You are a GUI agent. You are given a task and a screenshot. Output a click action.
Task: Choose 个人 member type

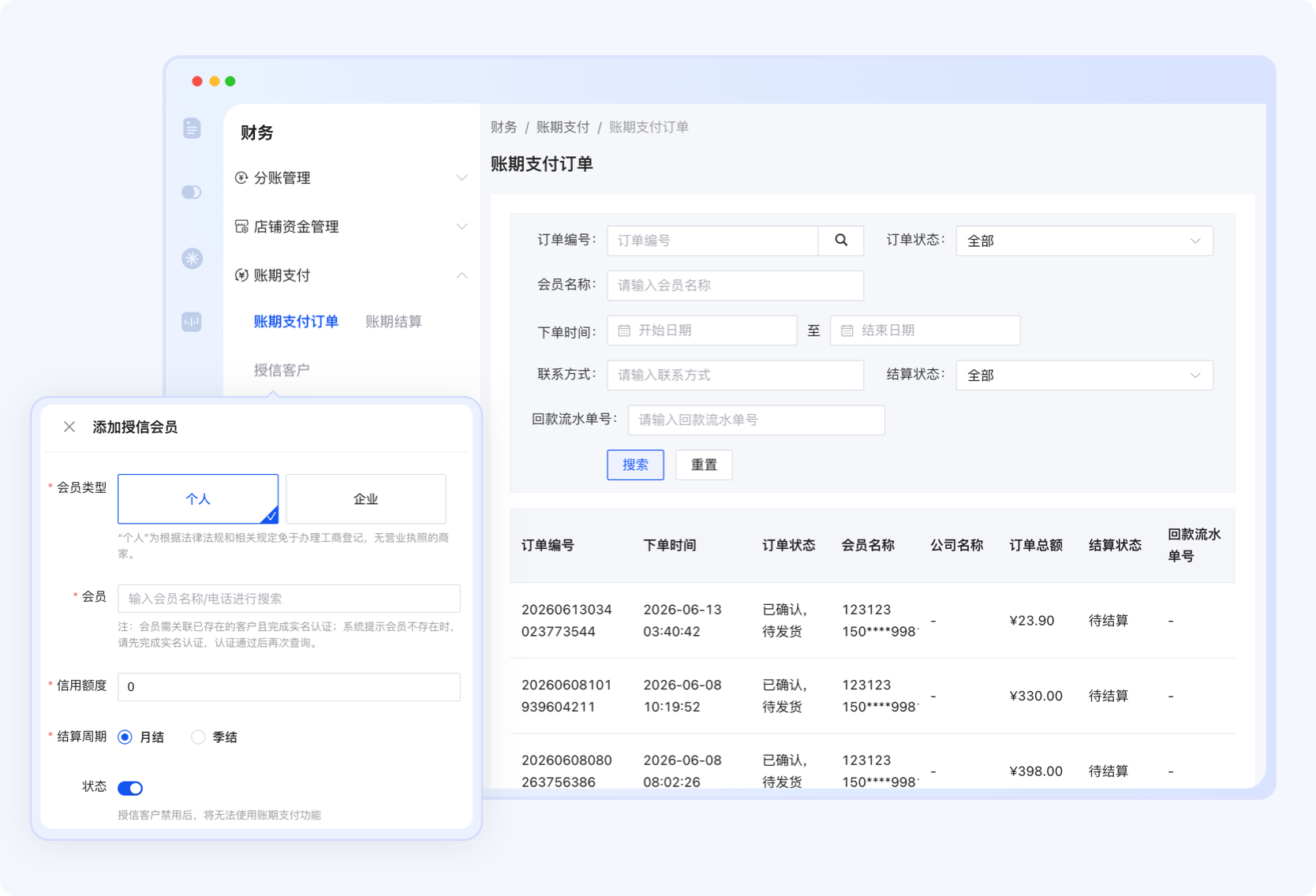(198, 498)
